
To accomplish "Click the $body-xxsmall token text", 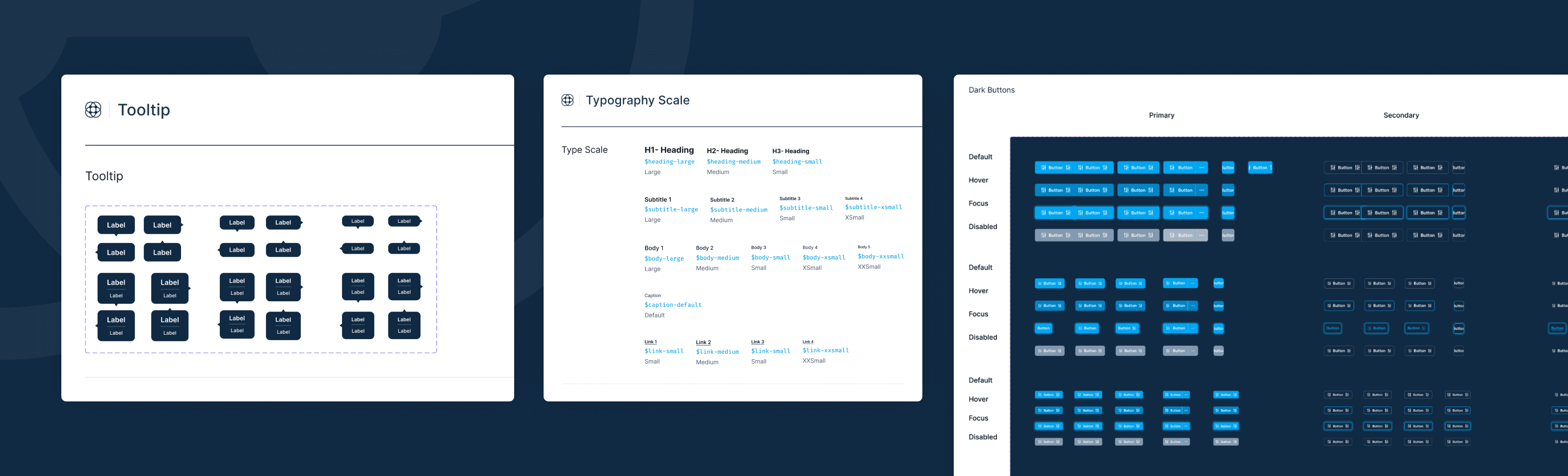I will pos(880,256).
